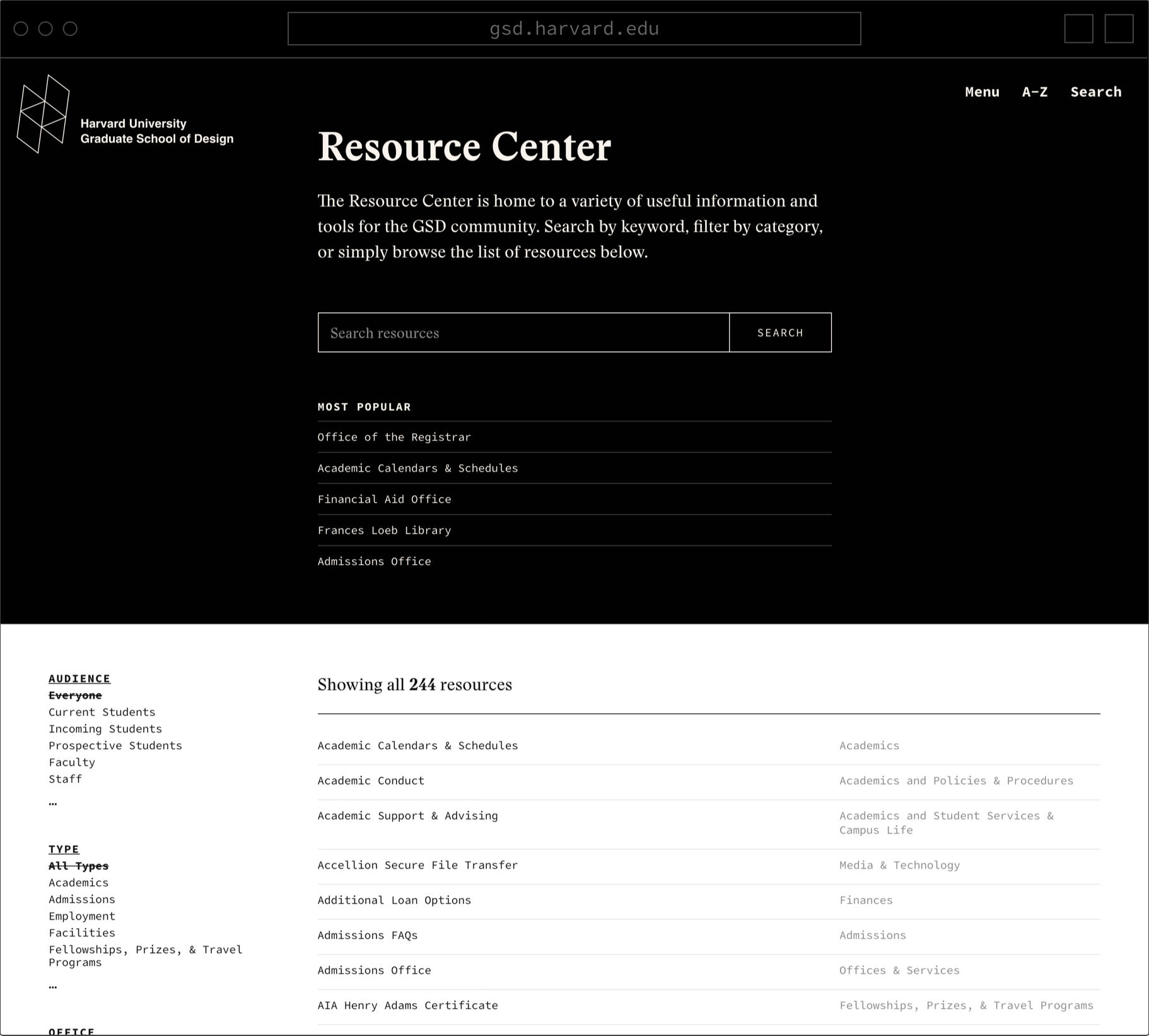The width and height of the screenshot is (1149, 1036).
Task: Select the Everyone audience filter
Action: pyautogui.click(x=75, y=695)
